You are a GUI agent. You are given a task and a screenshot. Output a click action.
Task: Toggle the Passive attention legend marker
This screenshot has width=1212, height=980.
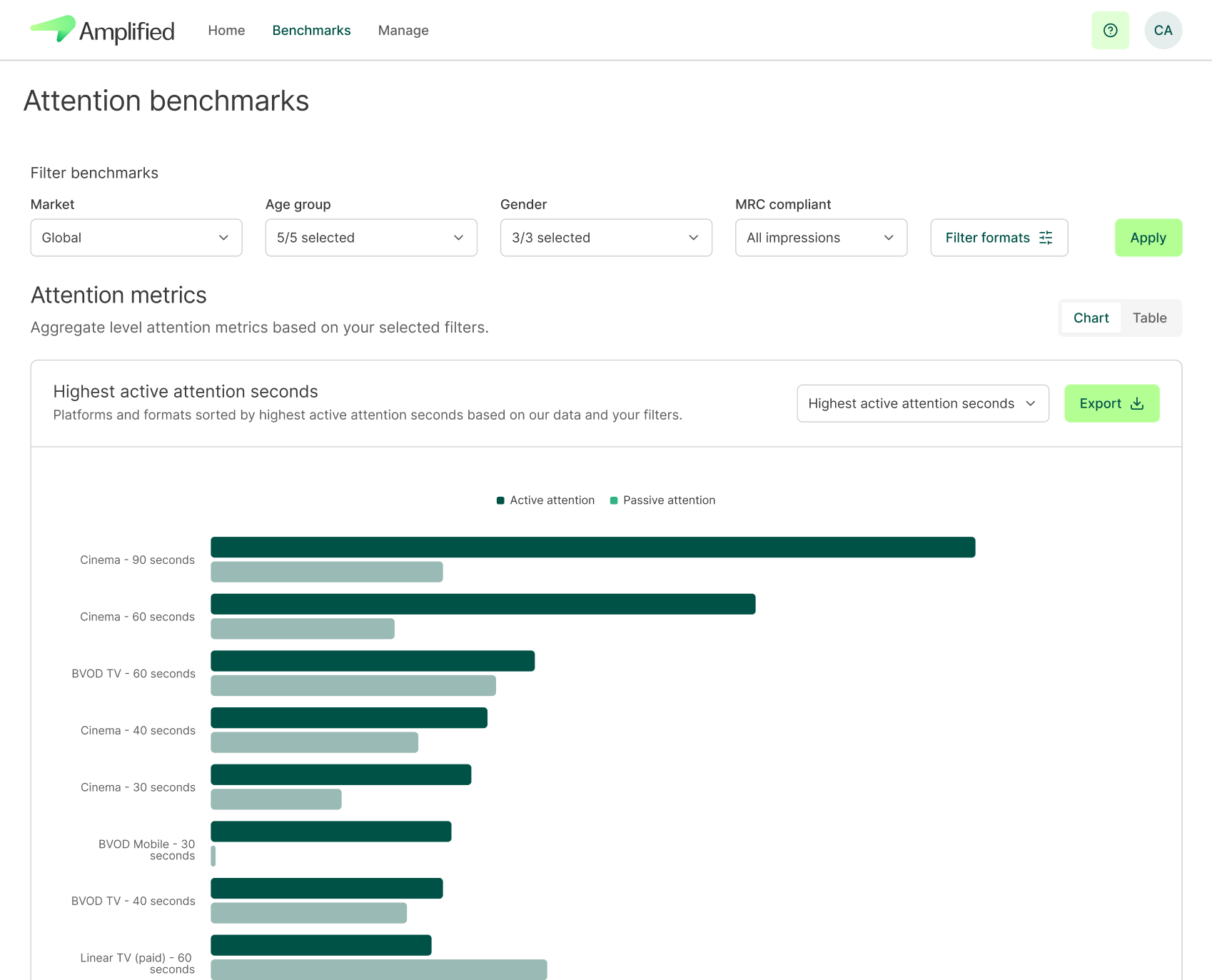pos(614,500)
